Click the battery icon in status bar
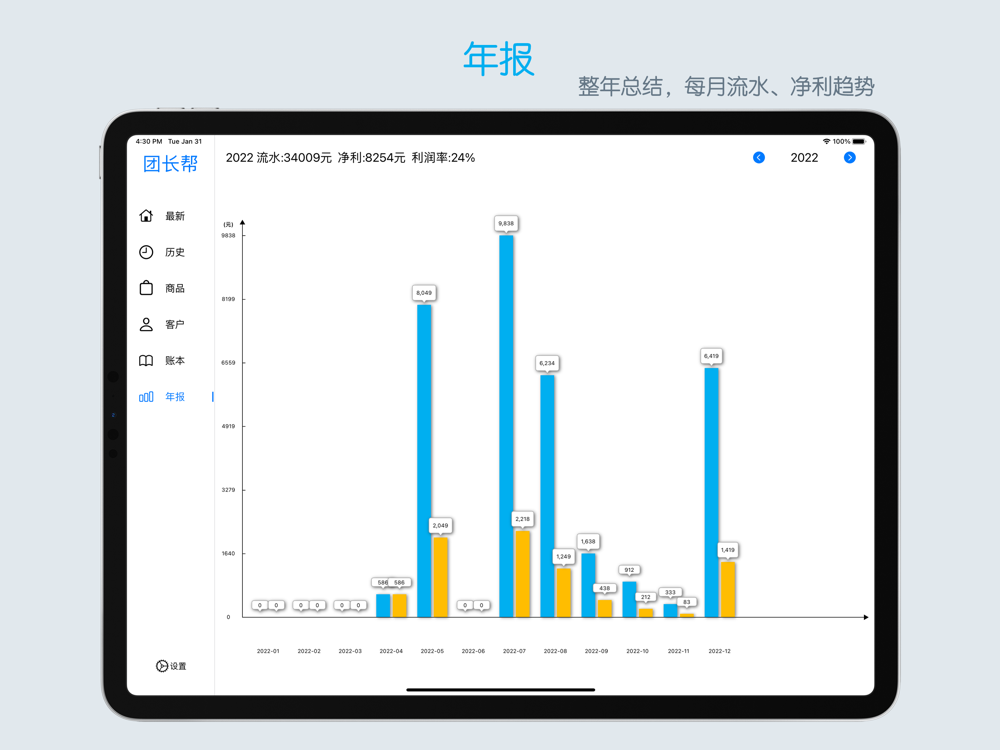The width and height of the screenshot is (1000, 750). coord(859,142)
